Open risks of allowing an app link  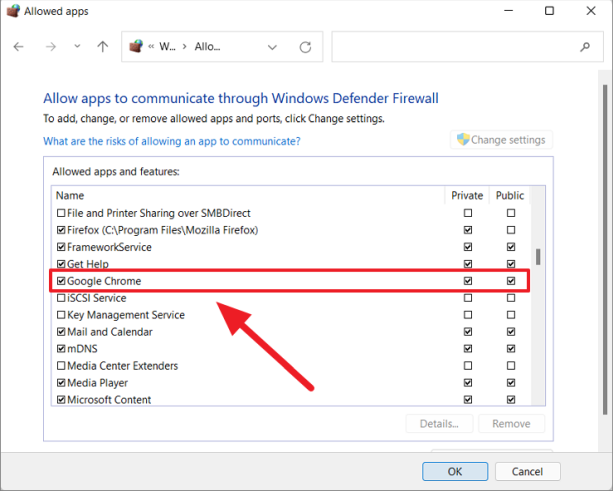tap(171, 142)
